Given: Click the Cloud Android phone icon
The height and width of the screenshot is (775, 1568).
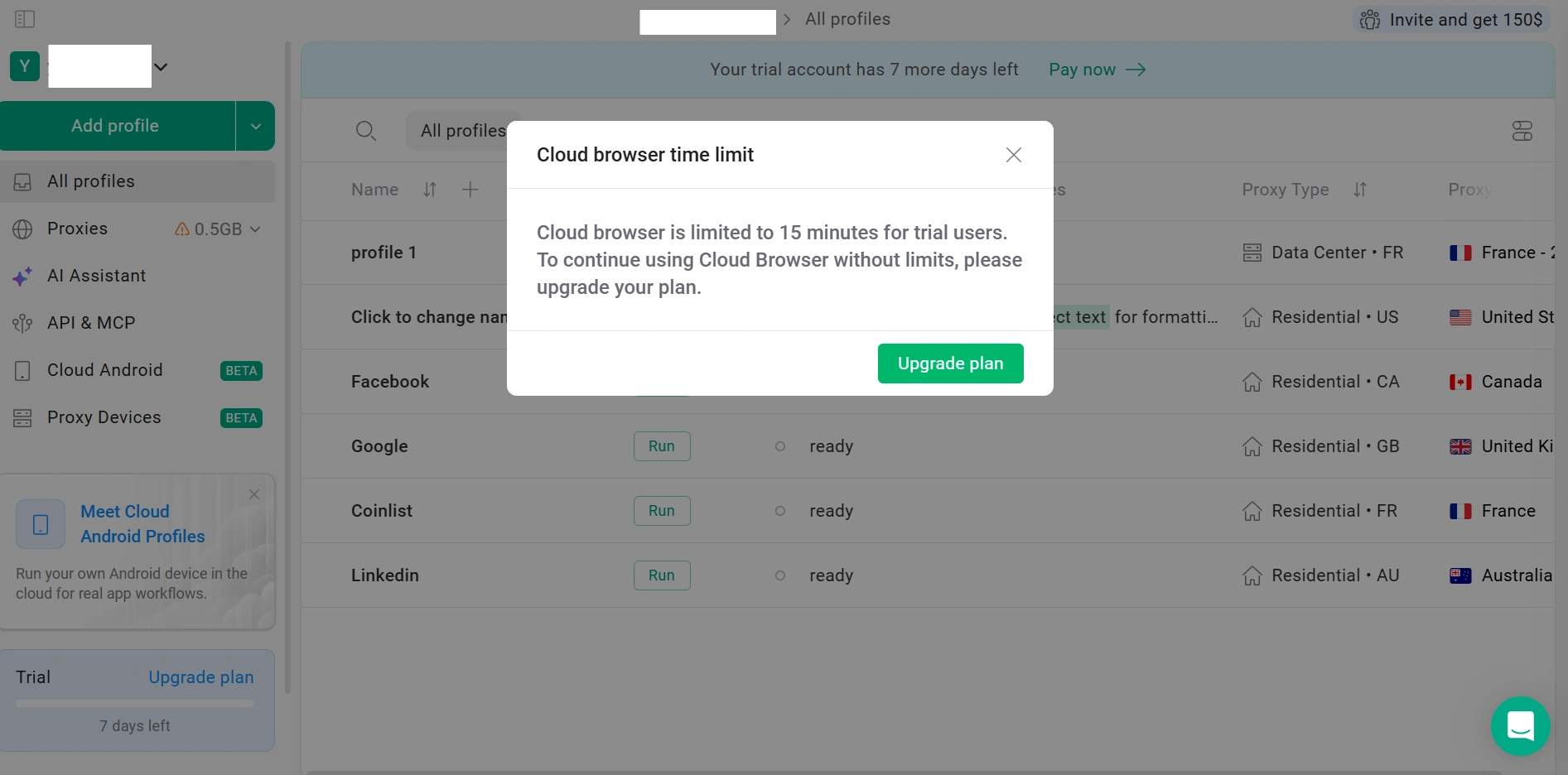Looking at the screenshot, I should point(22,371).
